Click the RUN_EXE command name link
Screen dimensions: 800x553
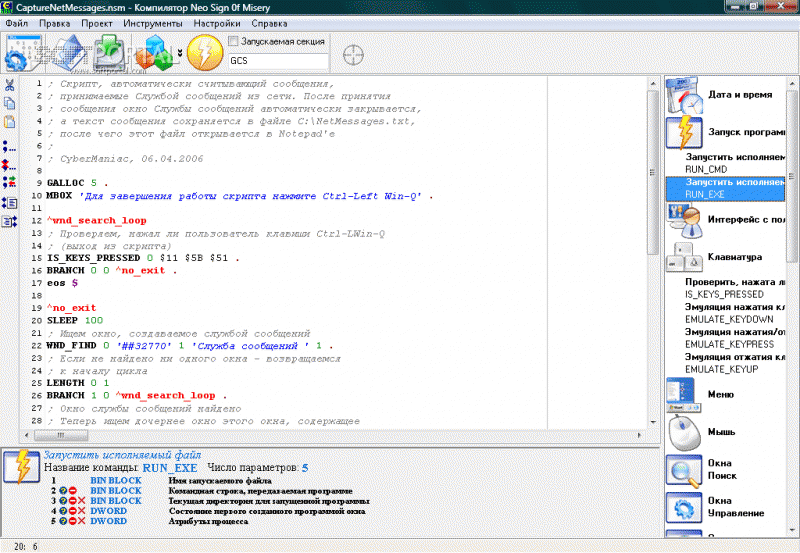click(x=169, y=467)
